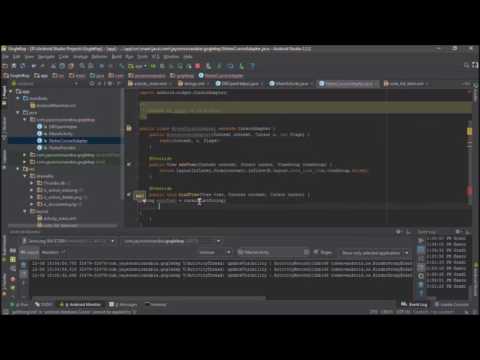Click the gear icon in Event Log header
Screen dimensions: 480x360
pos(459,232)
